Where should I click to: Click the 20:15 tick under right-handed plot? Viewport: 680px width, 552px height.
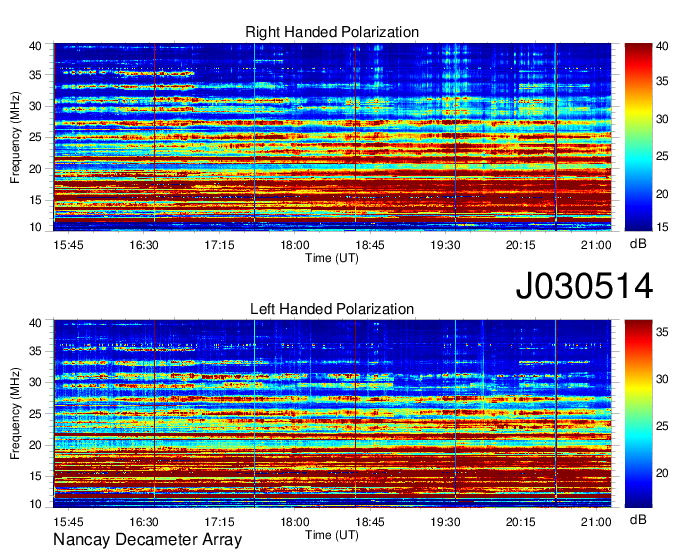click(521, 245)
